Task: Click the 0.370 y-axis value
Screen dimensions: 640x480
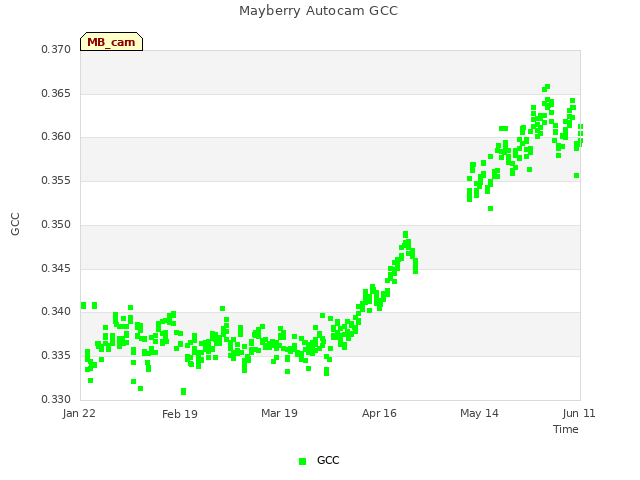Action: pyautogui.click(x=56, y=49)
